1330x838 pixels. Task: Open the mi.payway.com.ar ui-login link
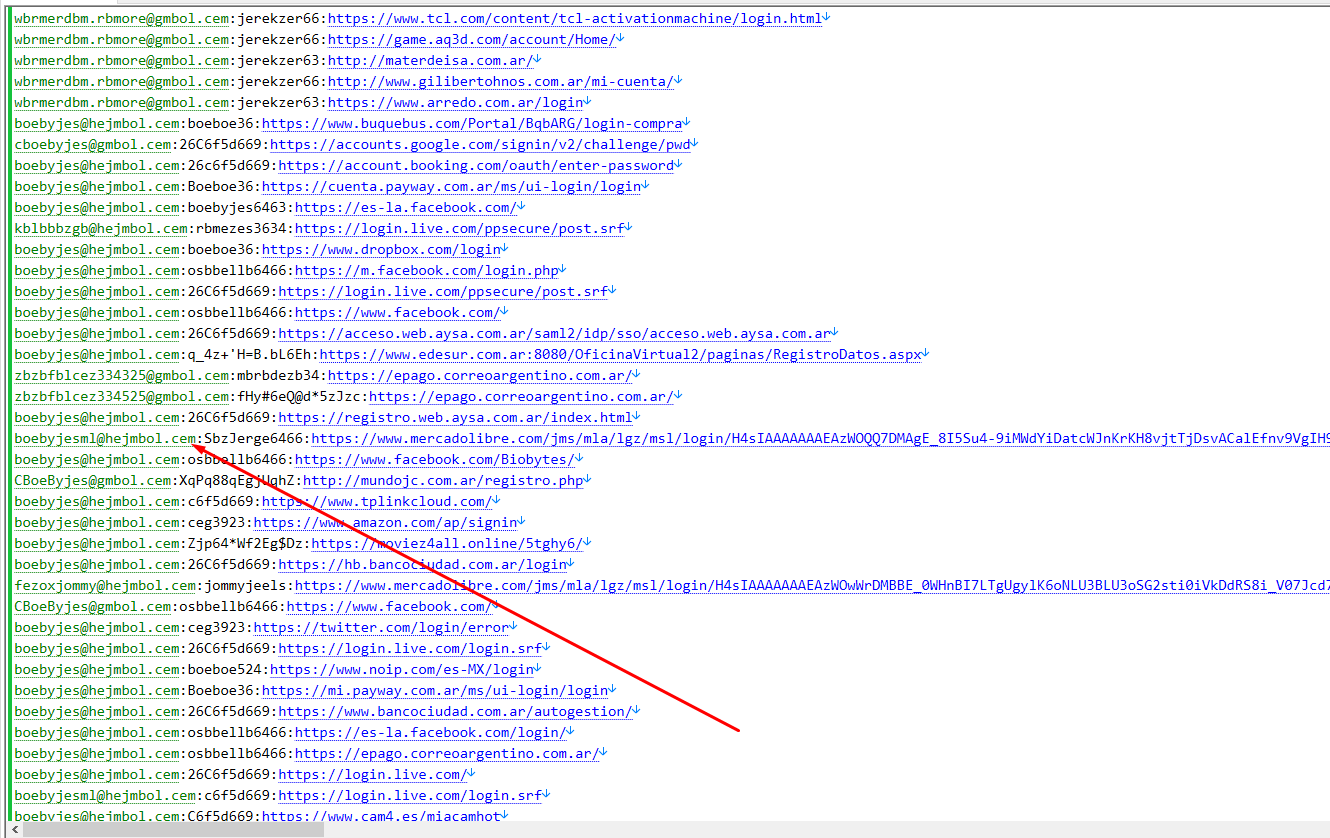[435, 691]
